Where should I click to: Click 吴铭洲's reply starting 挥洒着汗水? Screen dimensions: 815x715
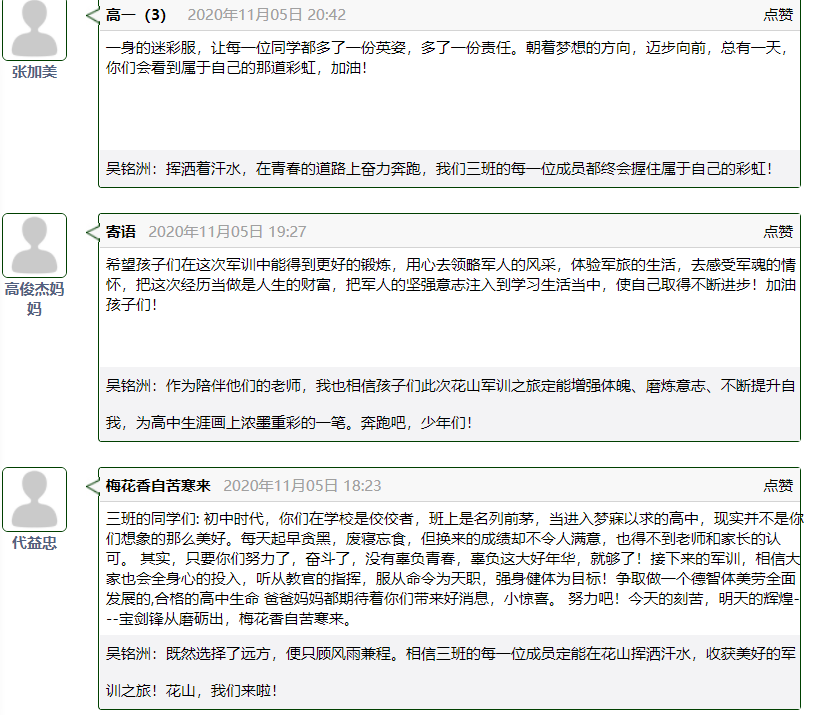pos(439,168)
